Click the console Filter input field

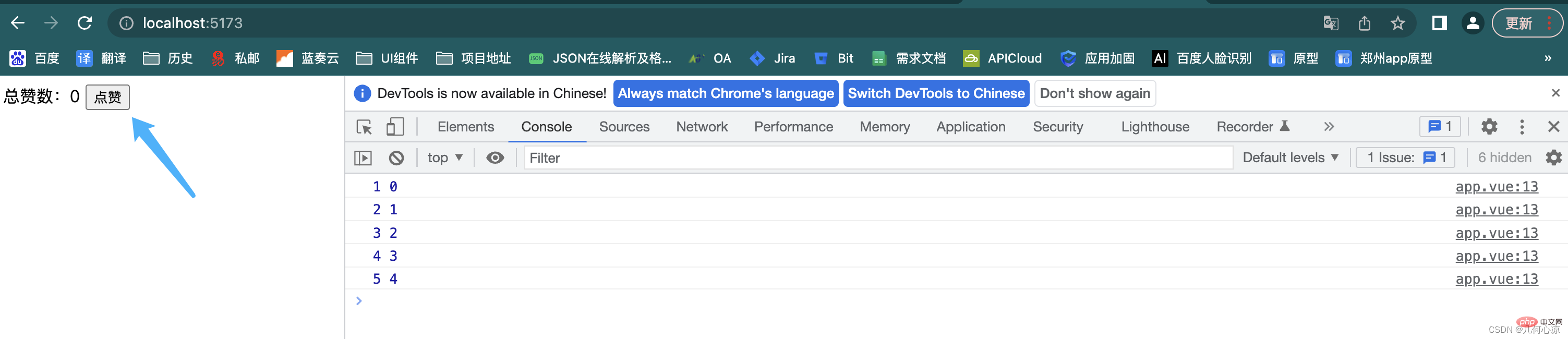878,158
